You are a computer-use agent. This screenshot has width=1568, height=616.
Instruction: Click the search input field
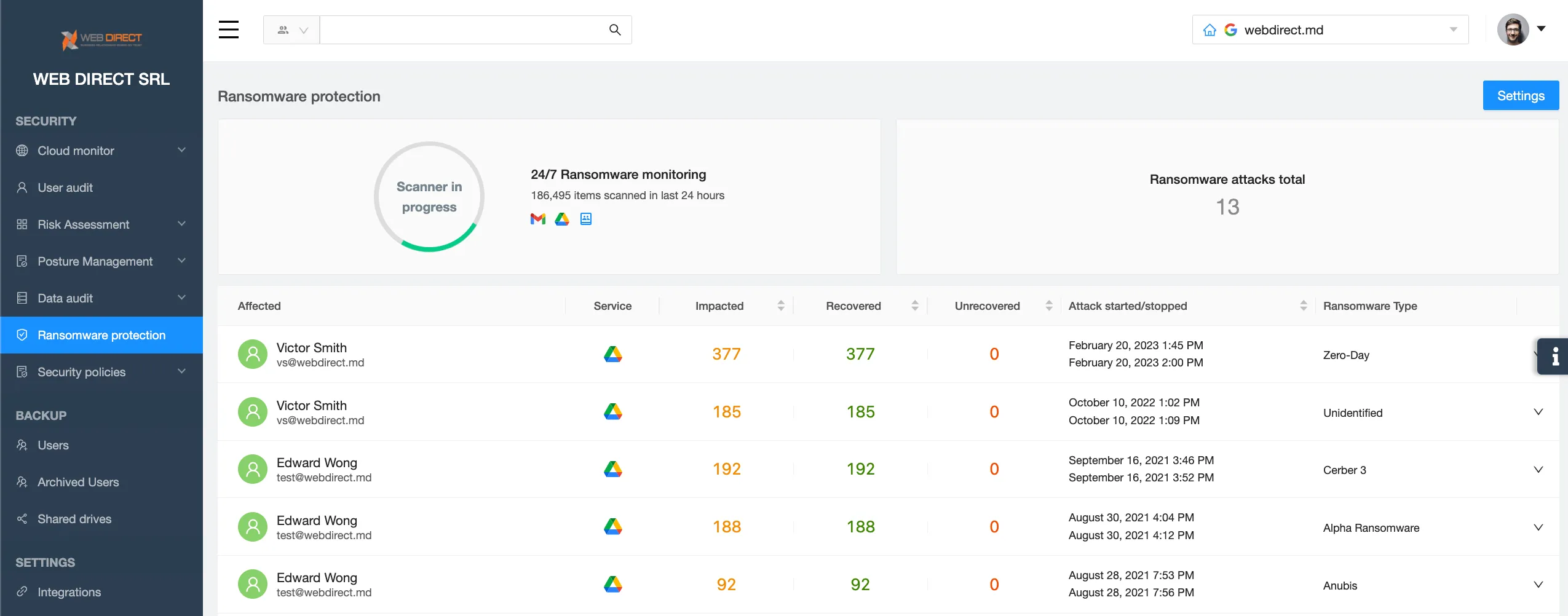click(461, 30)
